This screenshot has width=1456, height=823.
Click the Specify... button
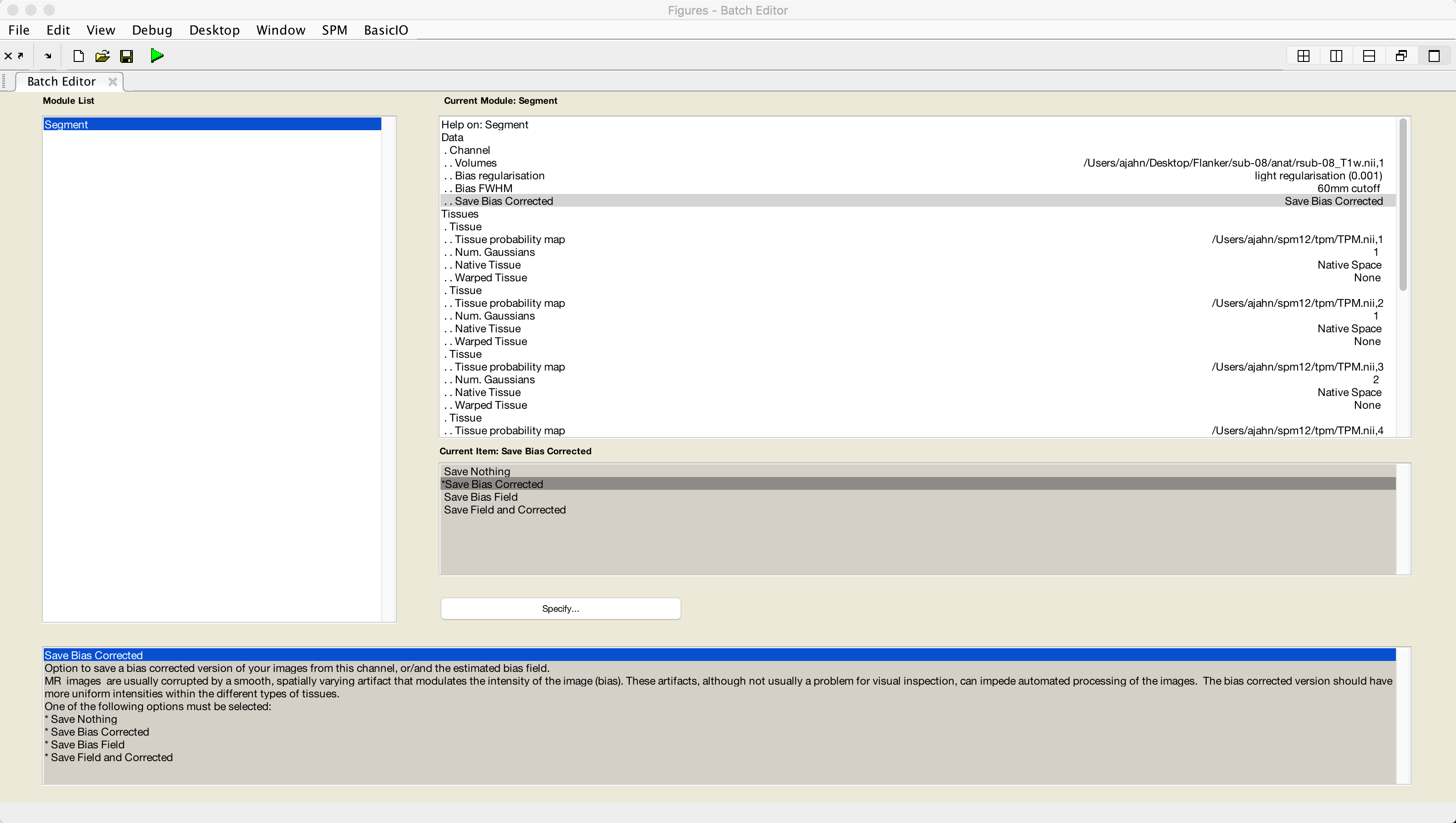pyautogui.click(x=560, y=609)
